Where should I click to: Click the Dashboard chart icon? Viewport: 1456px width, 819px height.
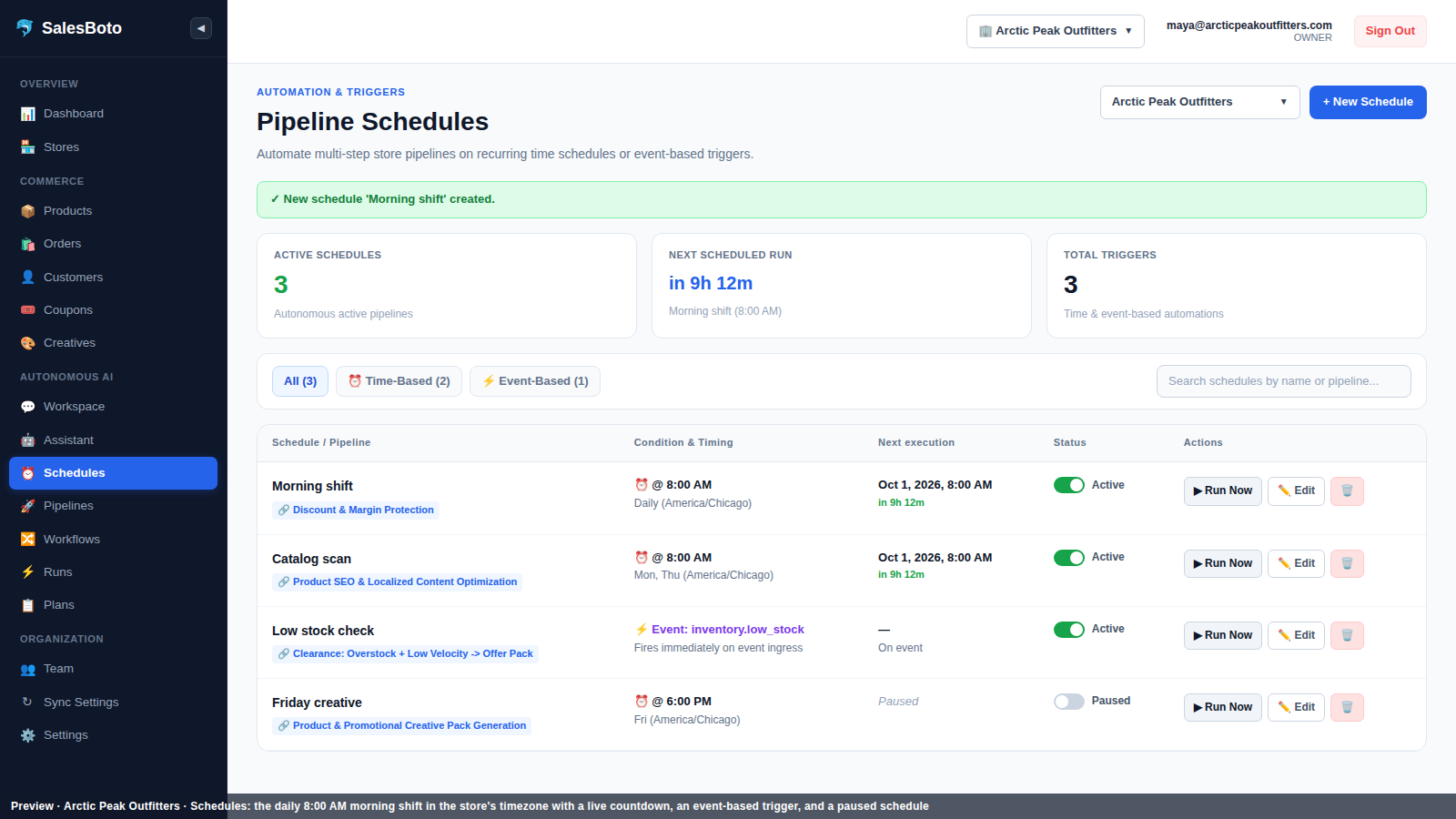(28, 114)
